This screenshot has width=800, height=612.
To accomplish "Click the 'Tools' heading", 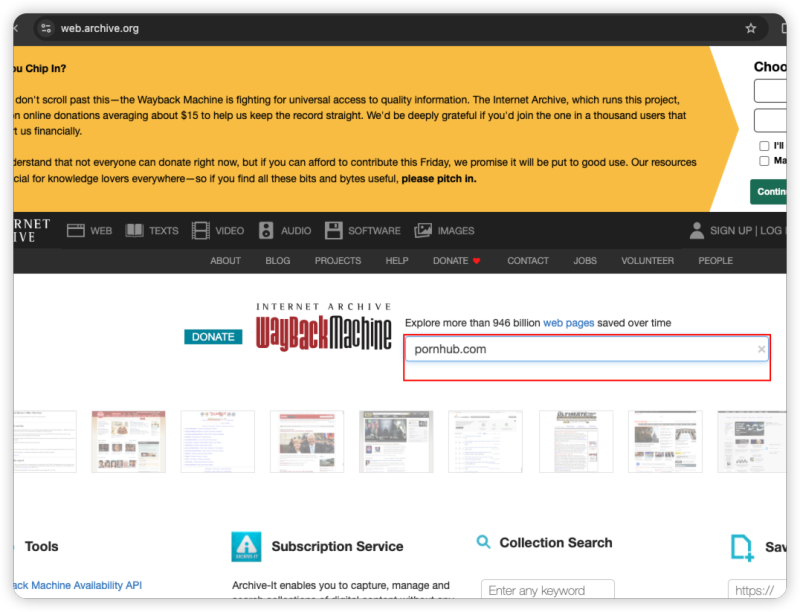I will (x=41, y=546).
